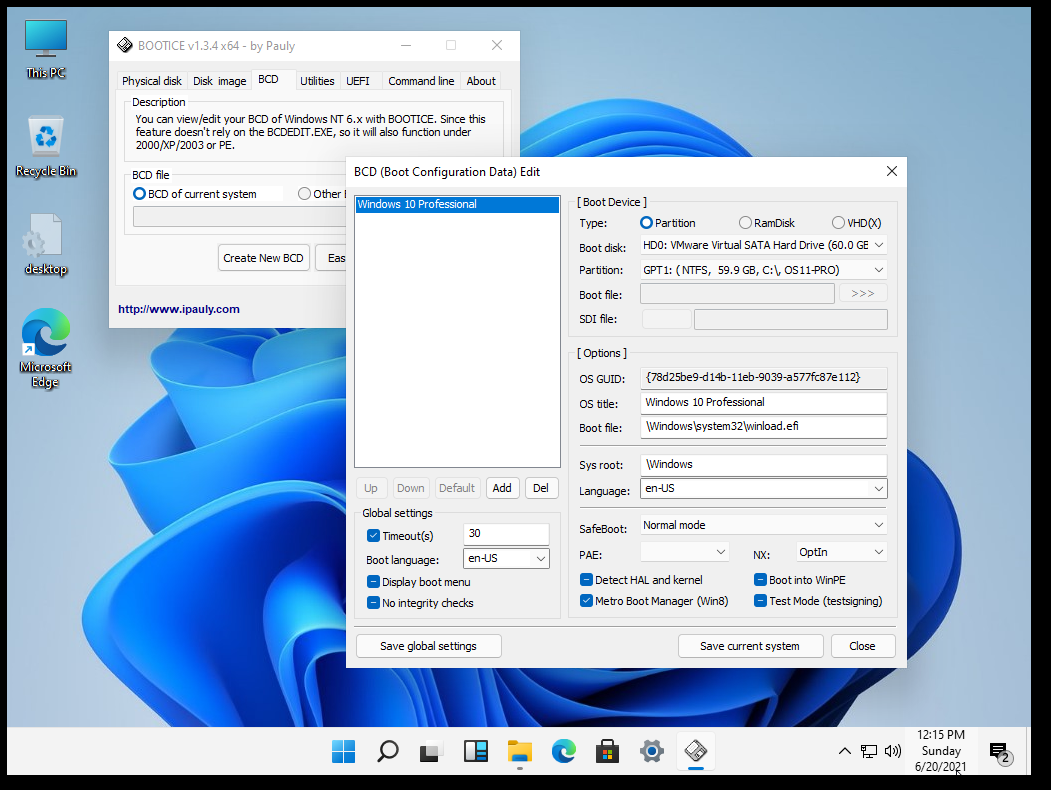Show hidden tray icons chevron
This screenshot has width=1051, height=790.
[x=845, y=751]
